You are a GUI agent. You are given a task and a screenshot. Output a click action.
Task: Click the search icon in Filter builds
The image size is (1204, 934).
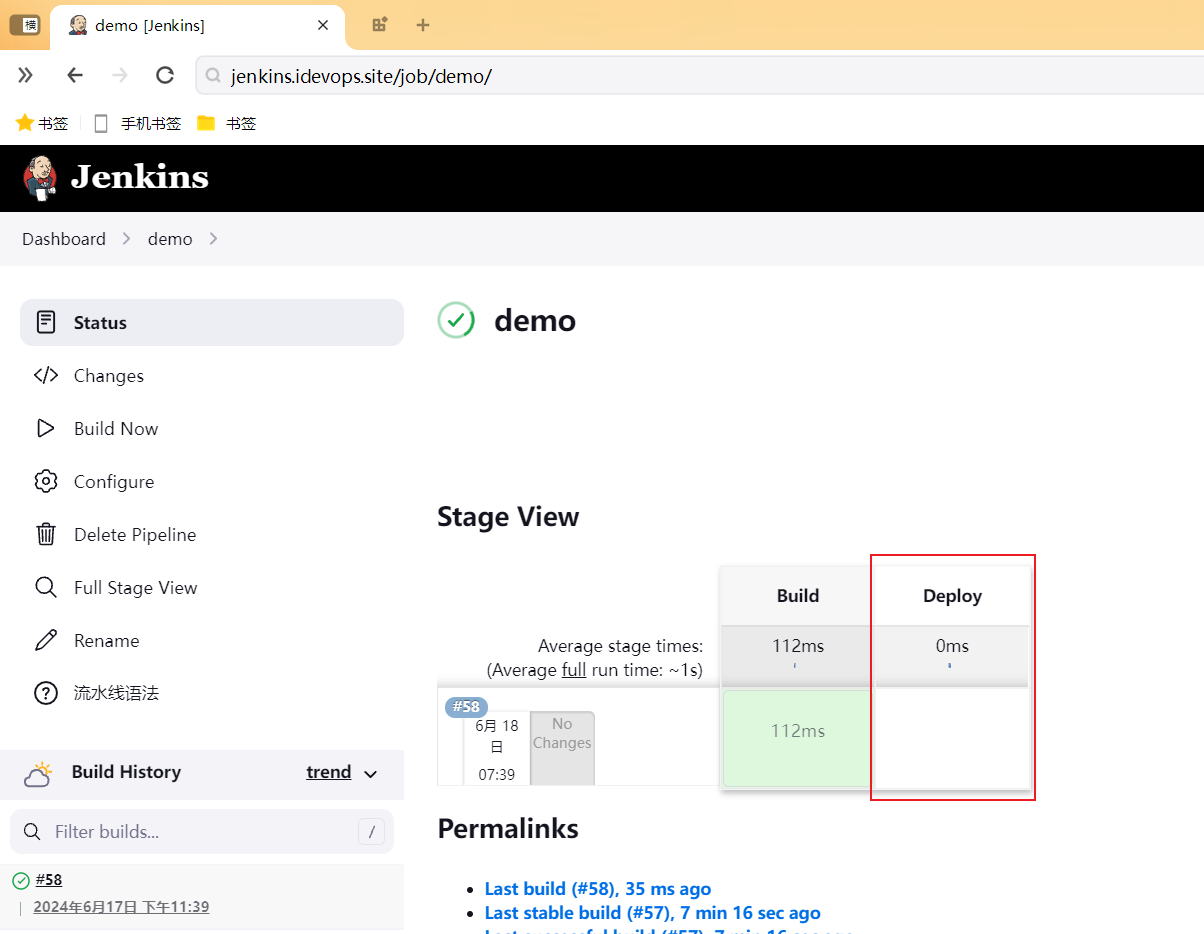point(32,832)
